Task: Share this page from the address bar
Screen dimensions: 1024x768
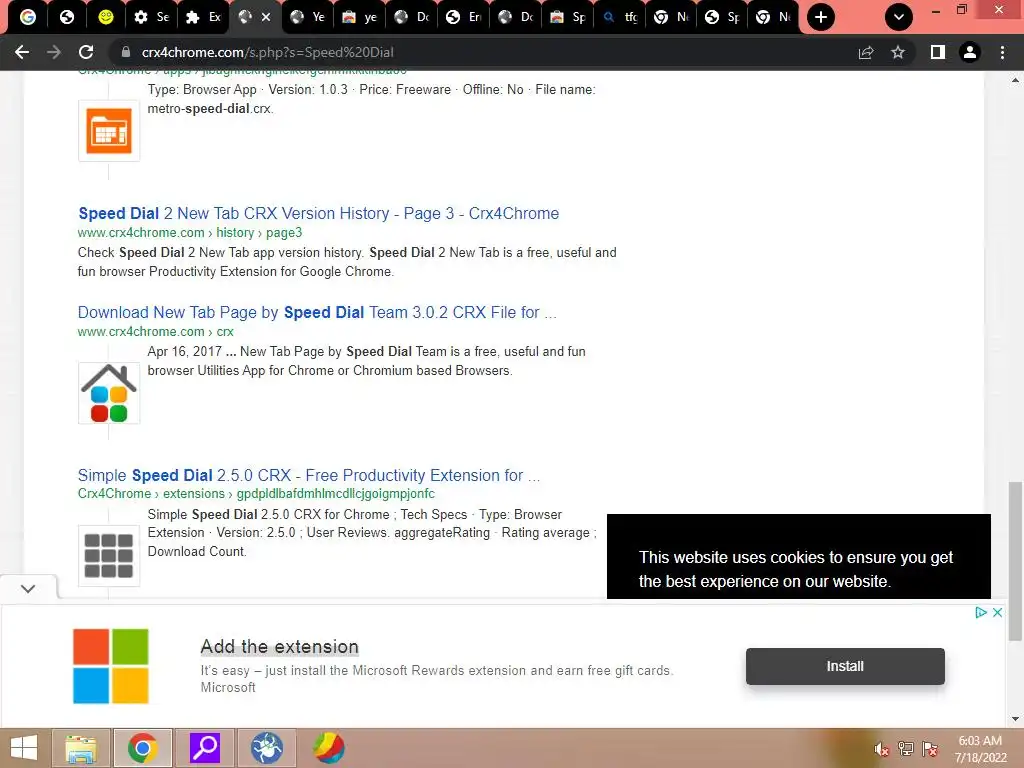Action: coord(866,52)
